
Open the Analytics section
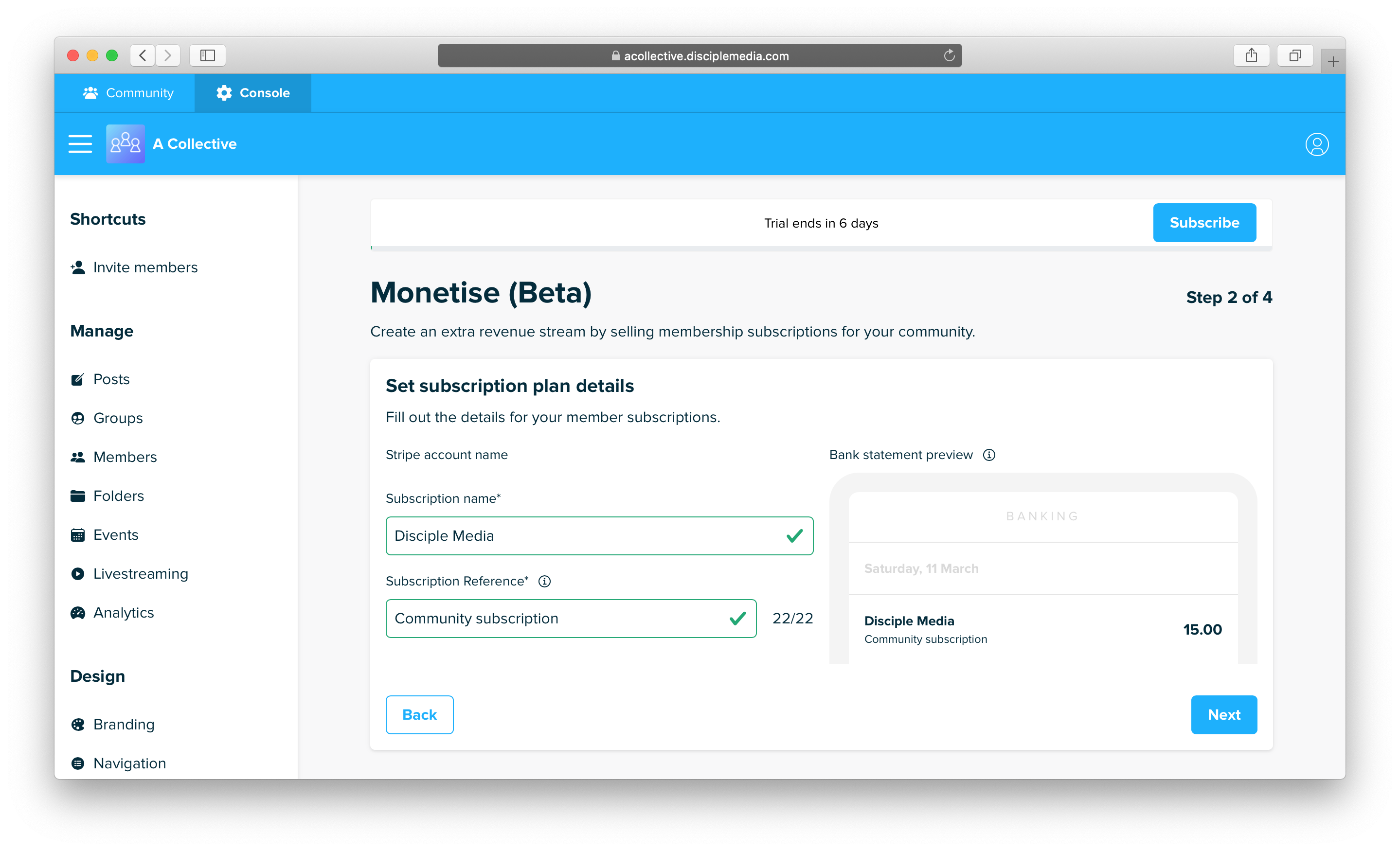coord(112,612)
